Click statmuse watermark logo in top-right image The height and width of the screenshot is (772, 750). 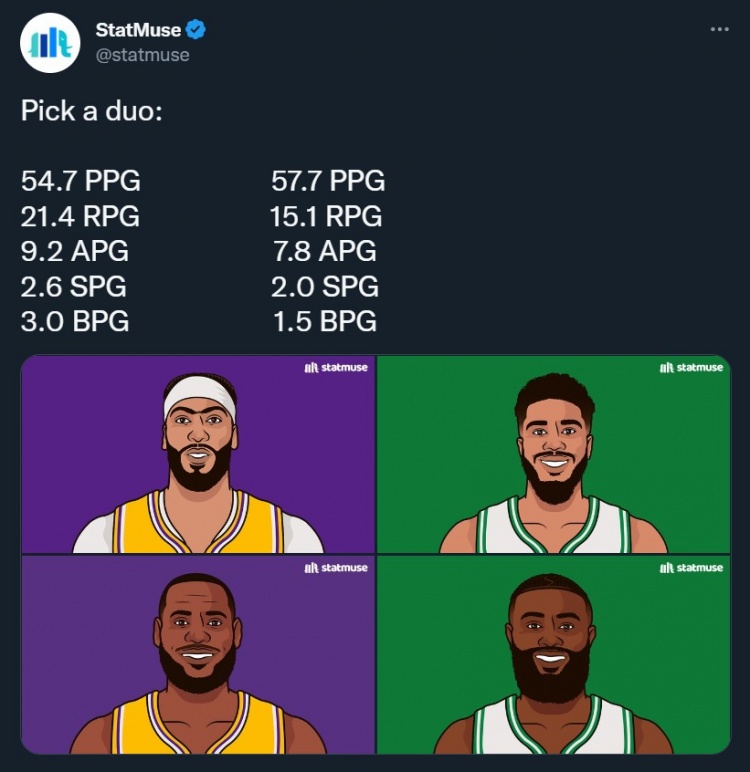(x=691, y=368)
